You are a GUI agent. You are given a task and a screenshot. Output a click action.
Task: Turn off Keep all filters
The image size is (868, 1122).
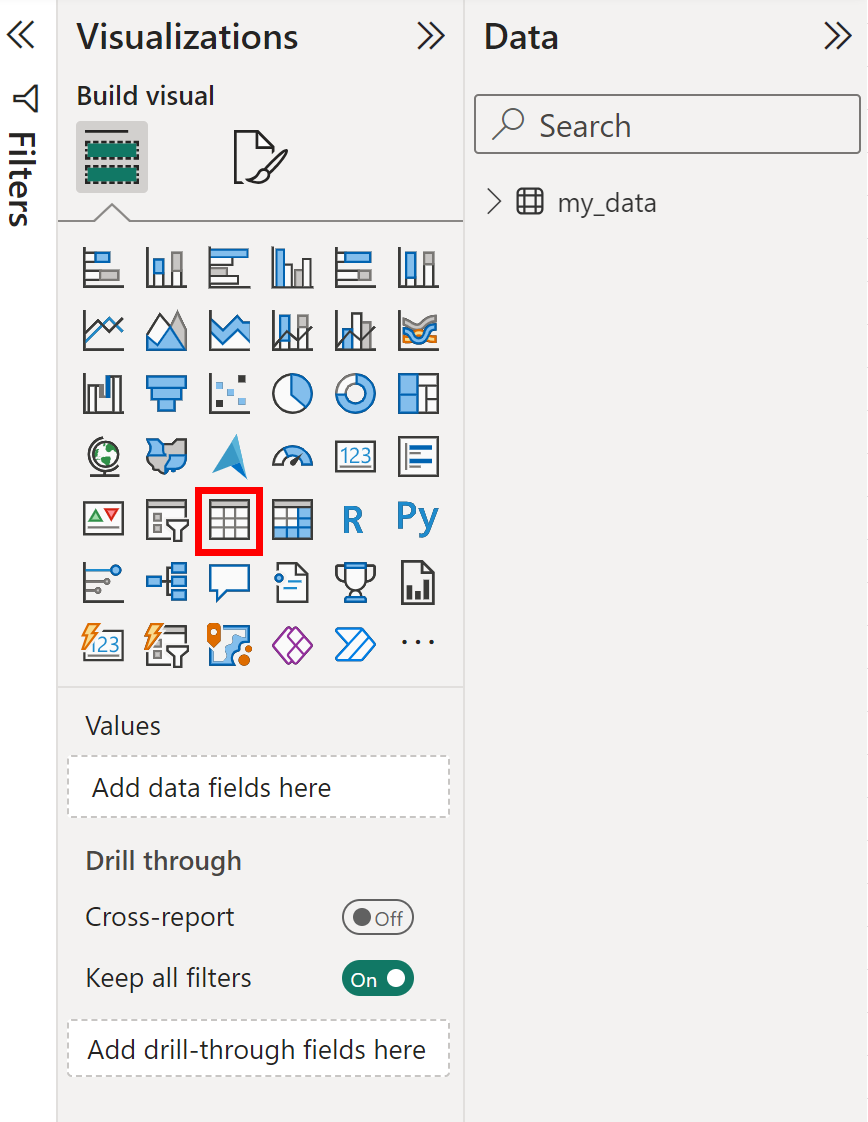pyautogui.click(x=377, y=978)
